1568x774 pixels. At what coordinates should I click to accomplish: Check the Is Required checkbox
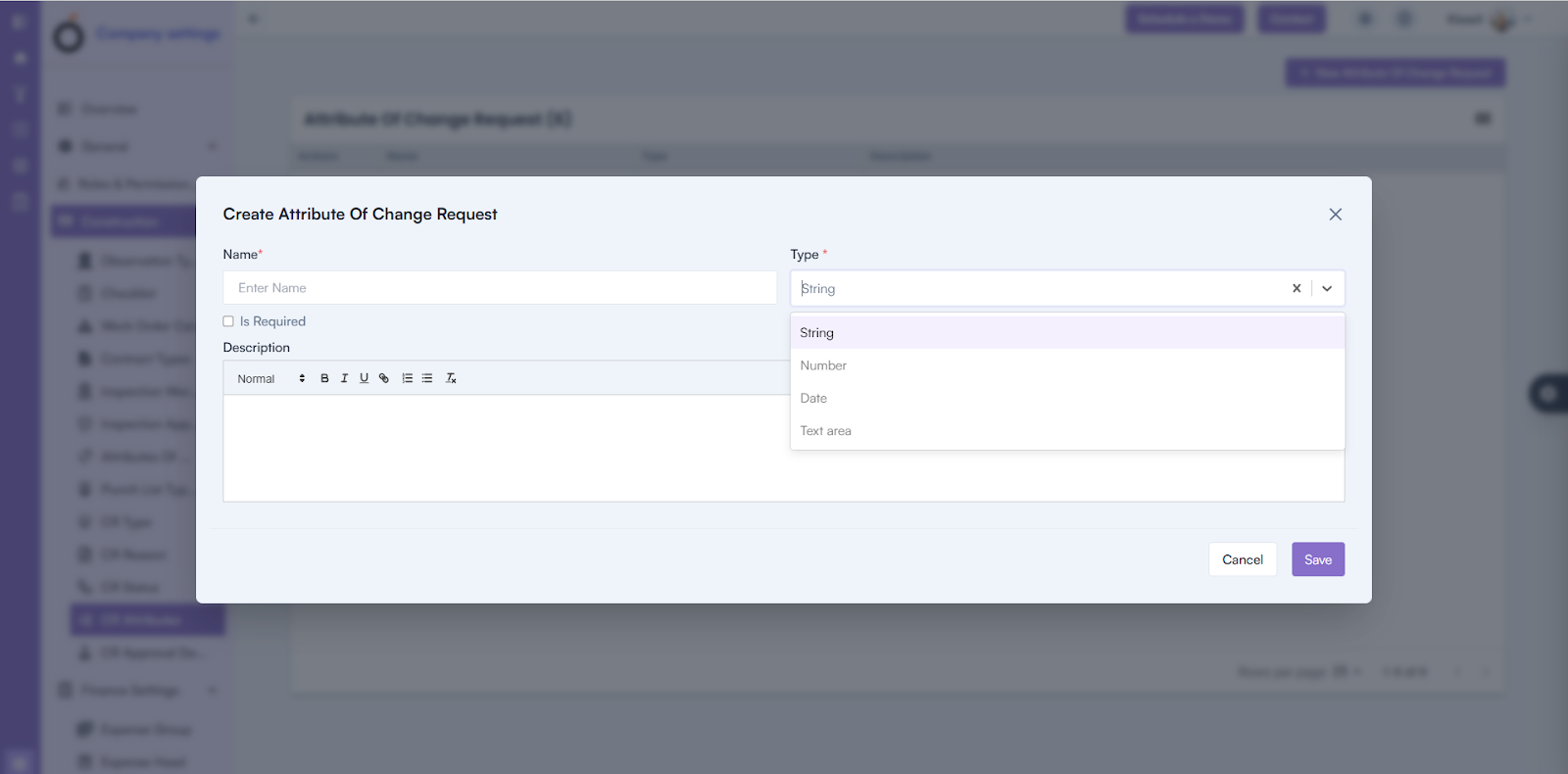pos(228,321)
